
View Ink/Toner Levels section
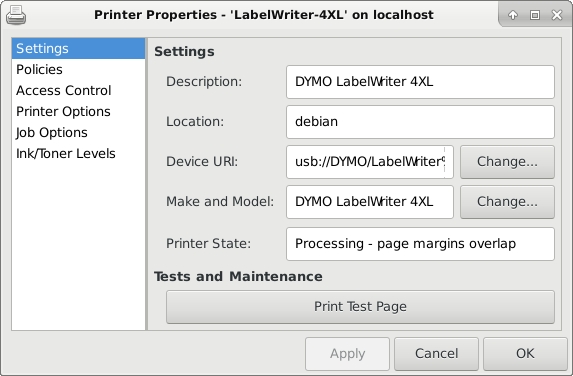click(79, 153)
